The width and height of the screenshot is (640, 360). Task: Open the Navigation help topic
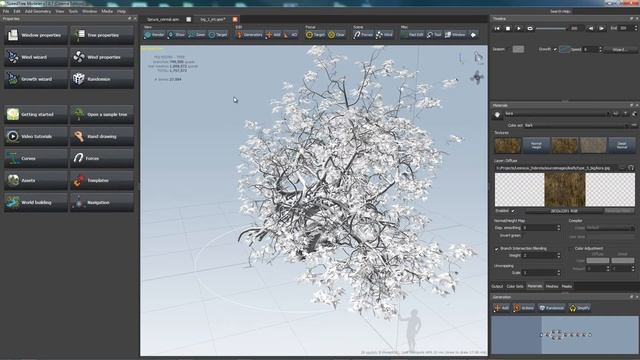[102, 202]
